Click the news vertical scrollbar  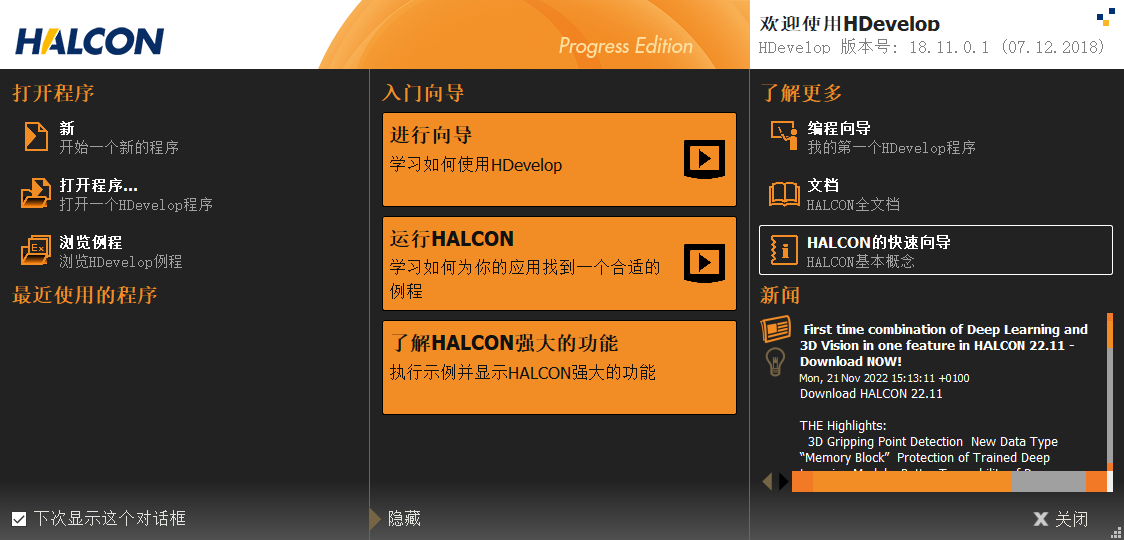[x=1110, y=391]
